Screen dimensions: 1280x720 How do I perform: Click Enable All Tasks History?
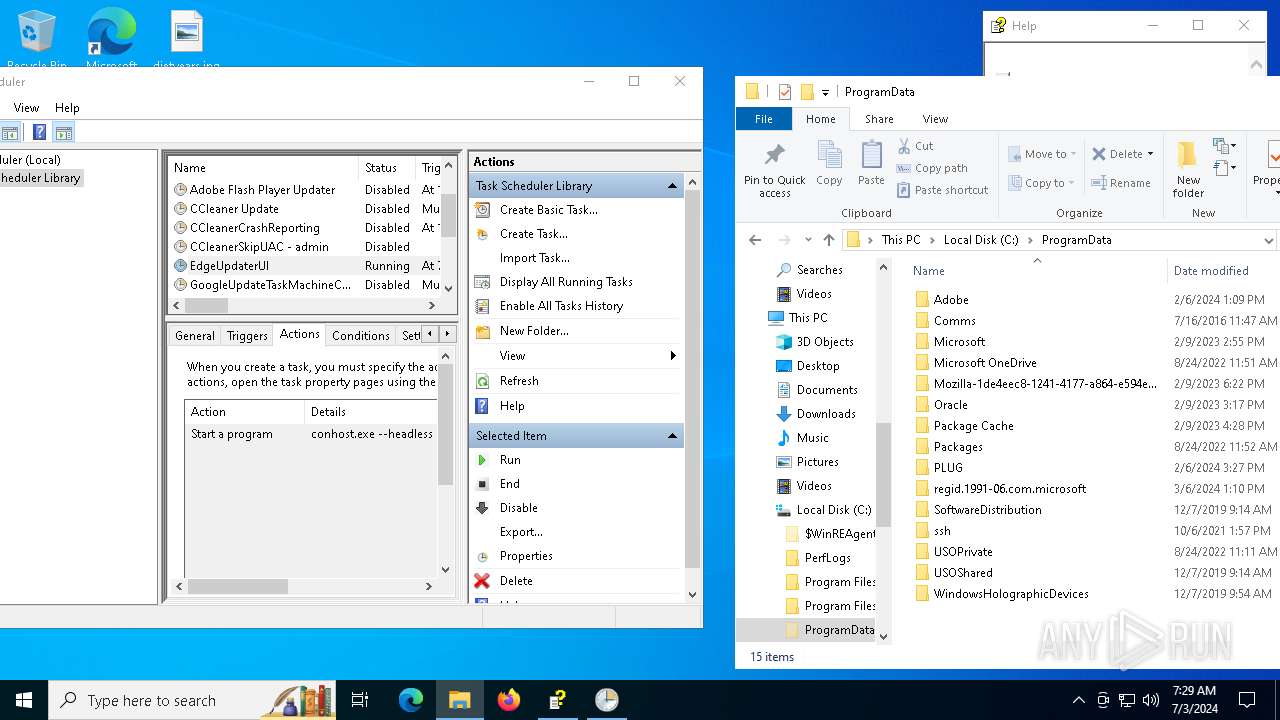pos(561,306)
